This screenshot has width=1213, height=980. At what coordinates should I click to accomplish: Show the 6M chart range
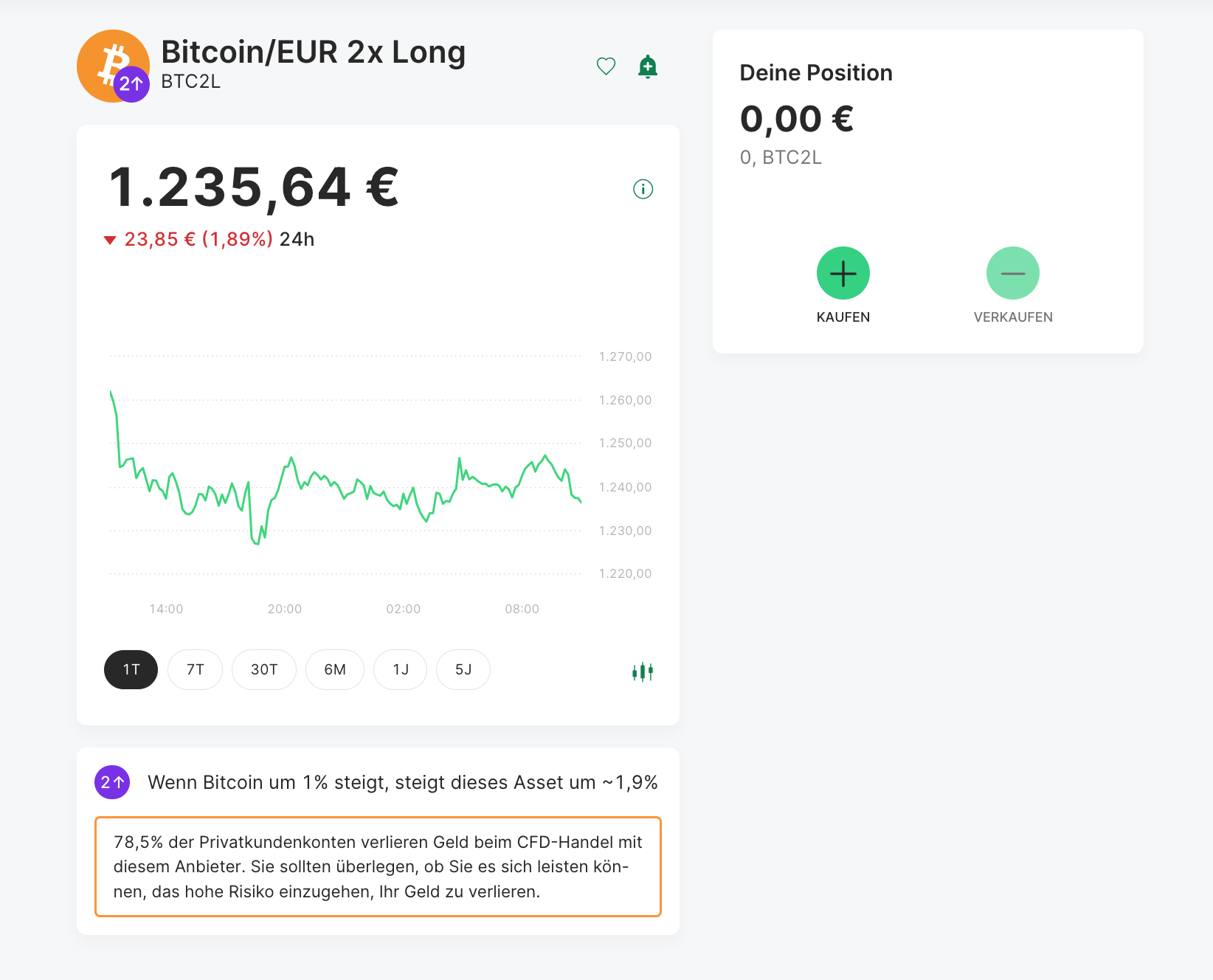coord(334,669)
